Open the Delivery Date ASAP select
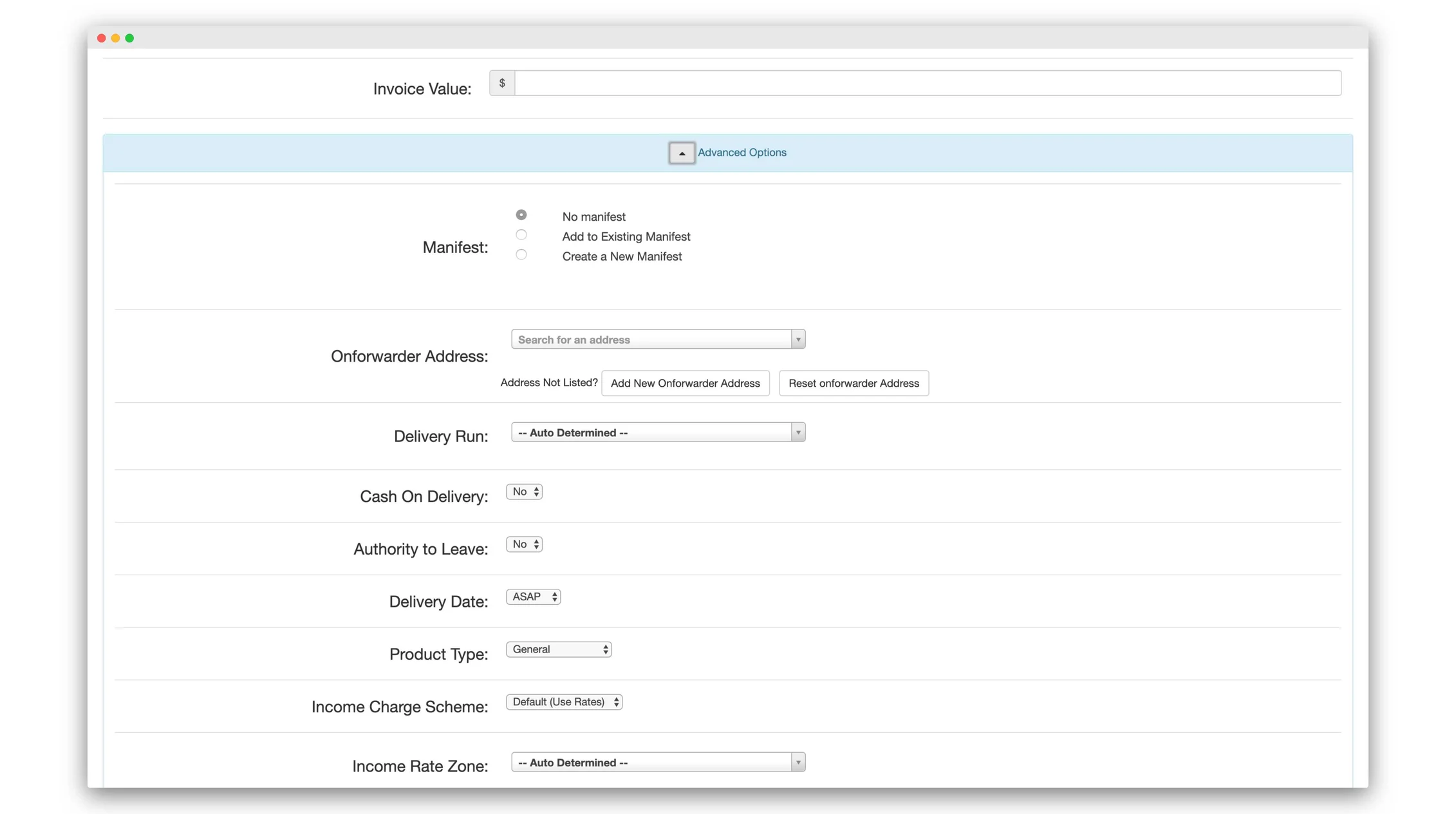 click(533, 597)
